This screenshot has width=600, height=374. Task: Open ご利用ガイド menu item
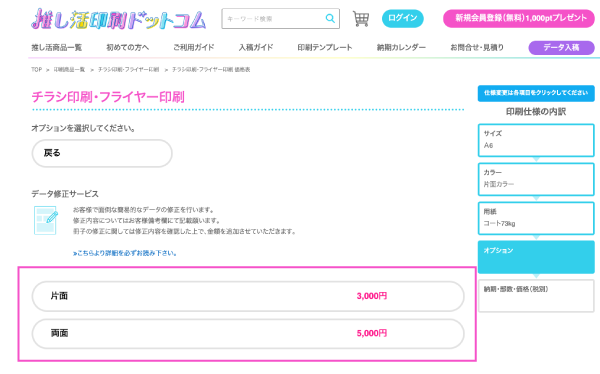coord(194,47)
